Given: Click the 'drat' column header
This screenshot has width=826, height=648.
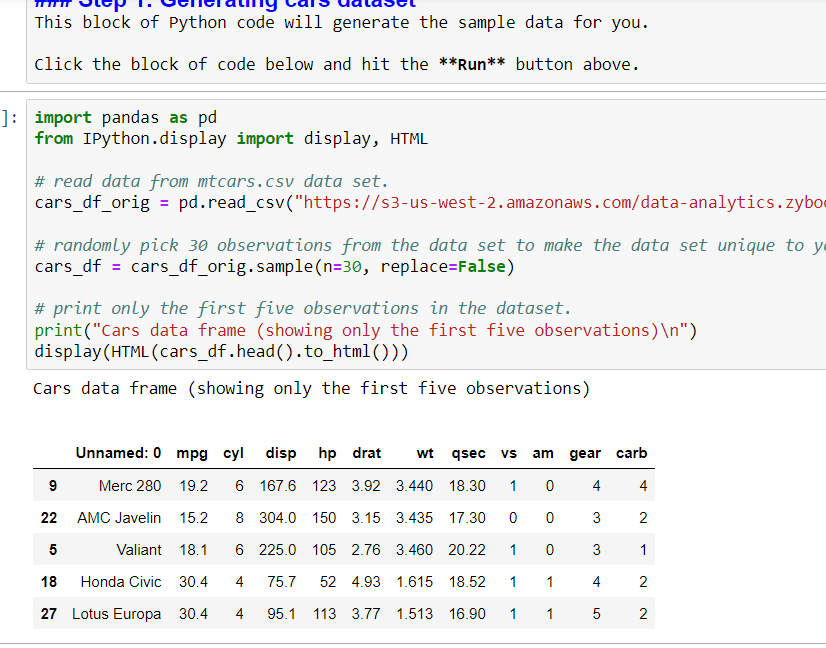Looking at the screenshot, I should pos(367,453).
